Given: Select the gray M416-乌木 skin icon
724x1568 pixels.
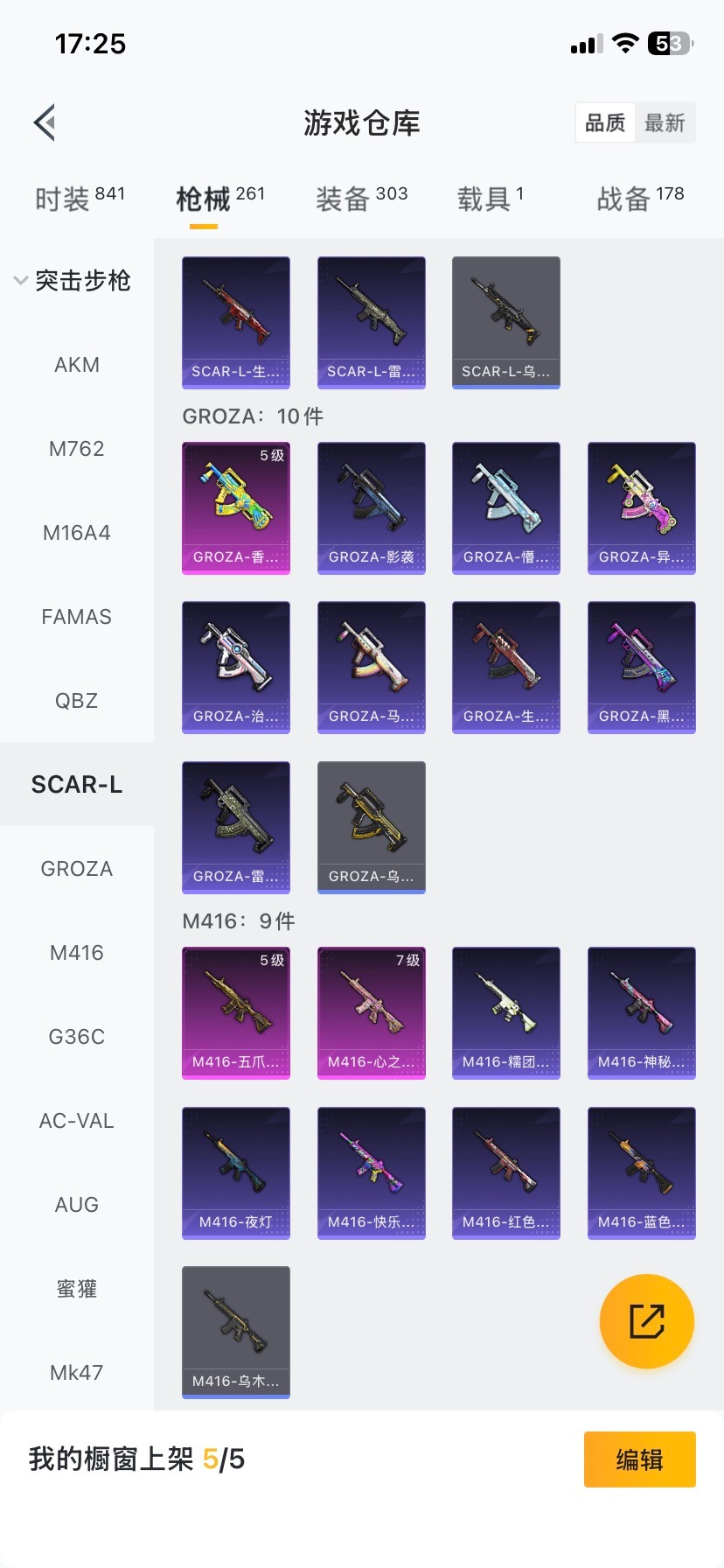Looking at the screenshot, I should tap(236, 1333).
